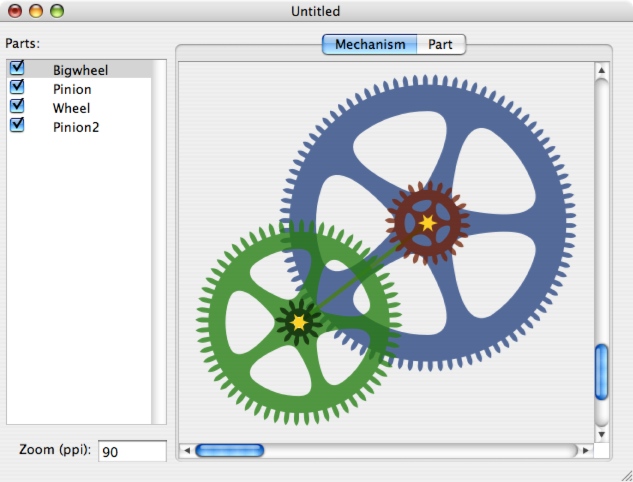Toggle the Wheel part checkbox
Image resolution: width=633 pixels, height=482 pixels.
pos(17,105)
